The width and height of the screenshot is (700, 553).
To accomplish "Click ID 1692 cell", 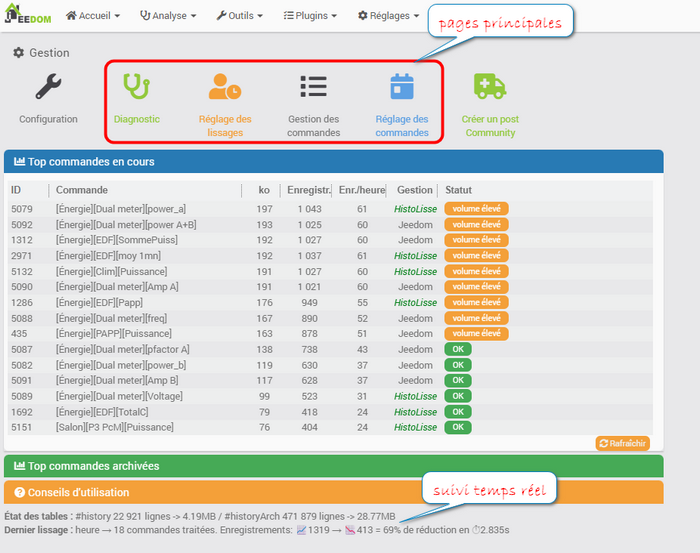I will (x=22, y=412).
